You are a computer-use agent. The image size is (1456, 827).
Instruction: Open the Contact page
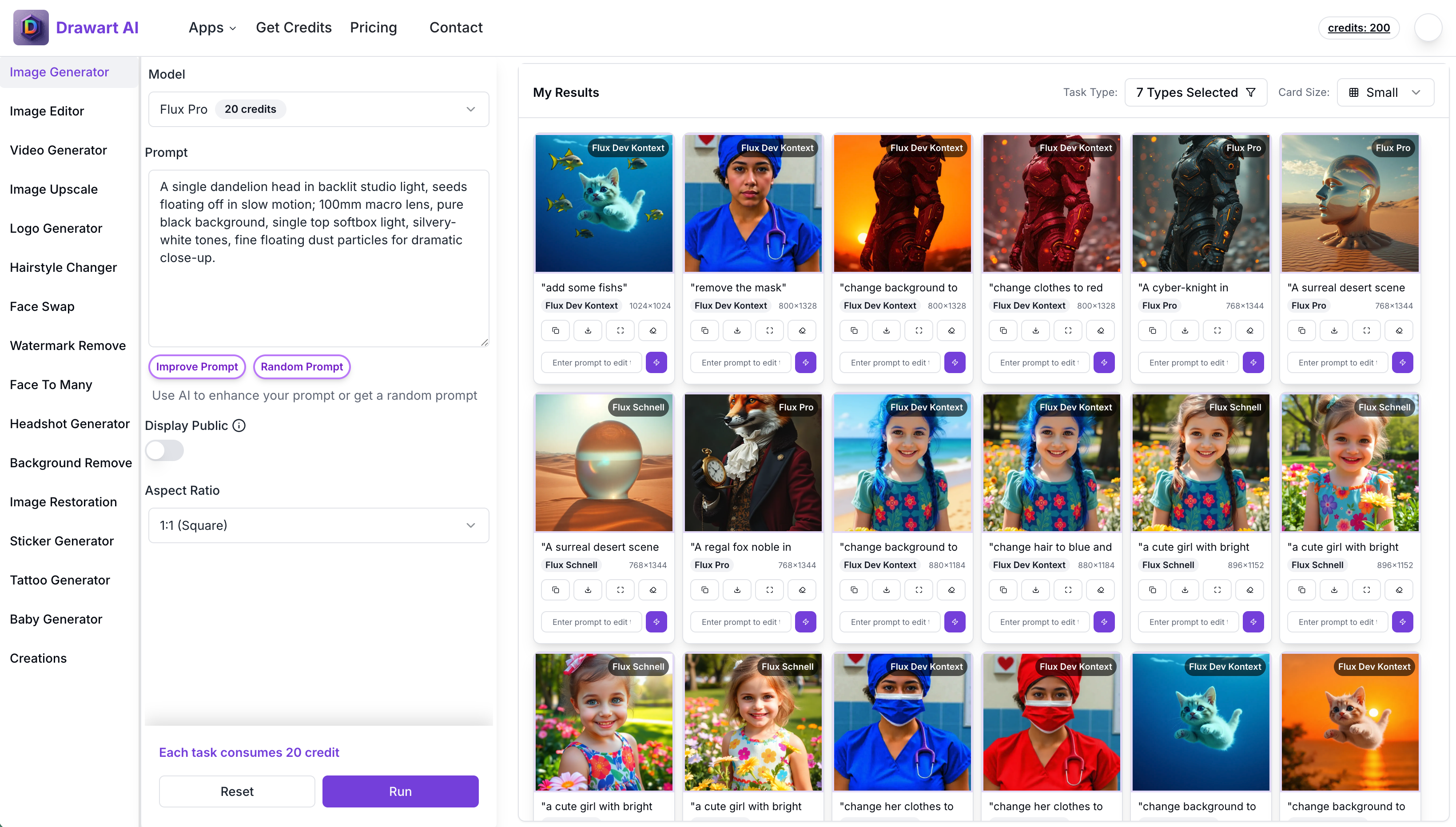click(x=455, y=27)
